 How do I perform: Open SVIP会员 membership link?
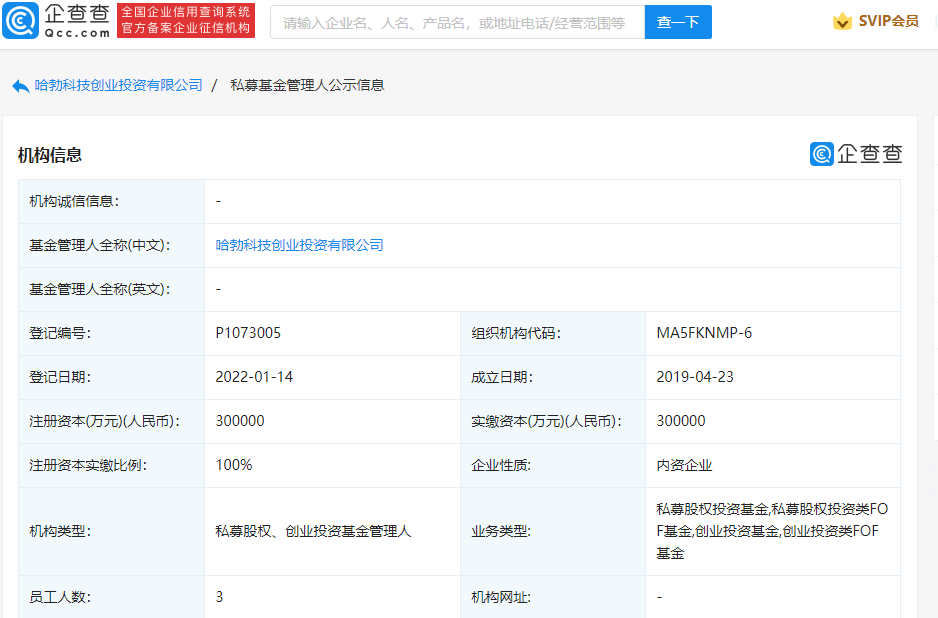pos(888,21)
